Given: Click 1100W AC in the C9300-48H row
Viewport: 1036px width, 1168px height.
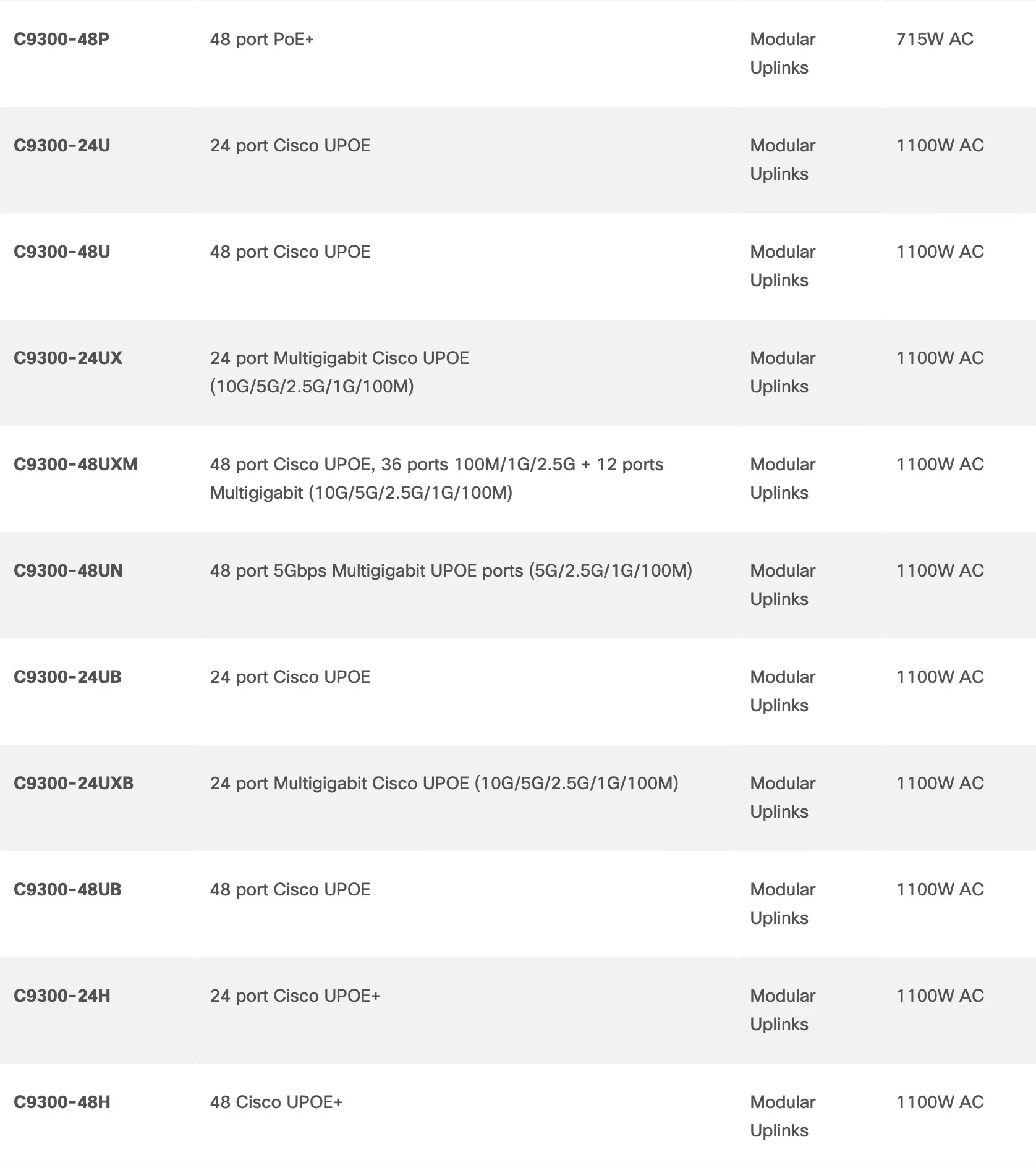Looking at the screenshot, I should (x=940, y=1102).
